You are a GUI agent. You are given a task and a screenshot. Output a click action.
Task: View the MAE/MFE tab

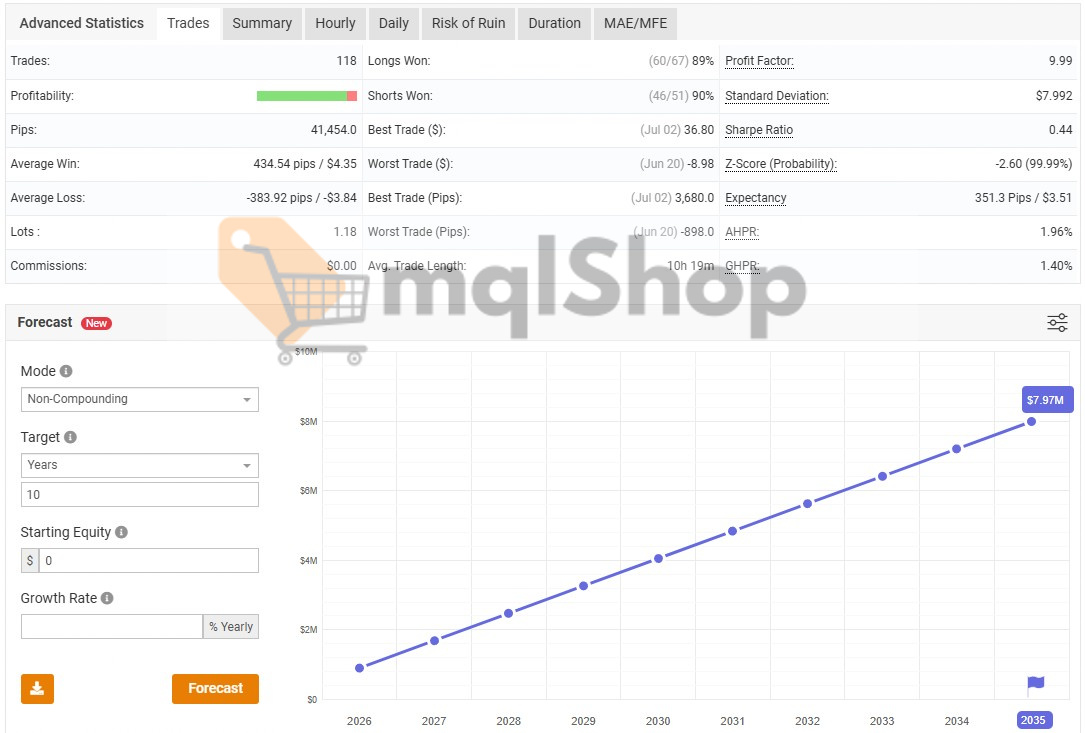point(634,23)
